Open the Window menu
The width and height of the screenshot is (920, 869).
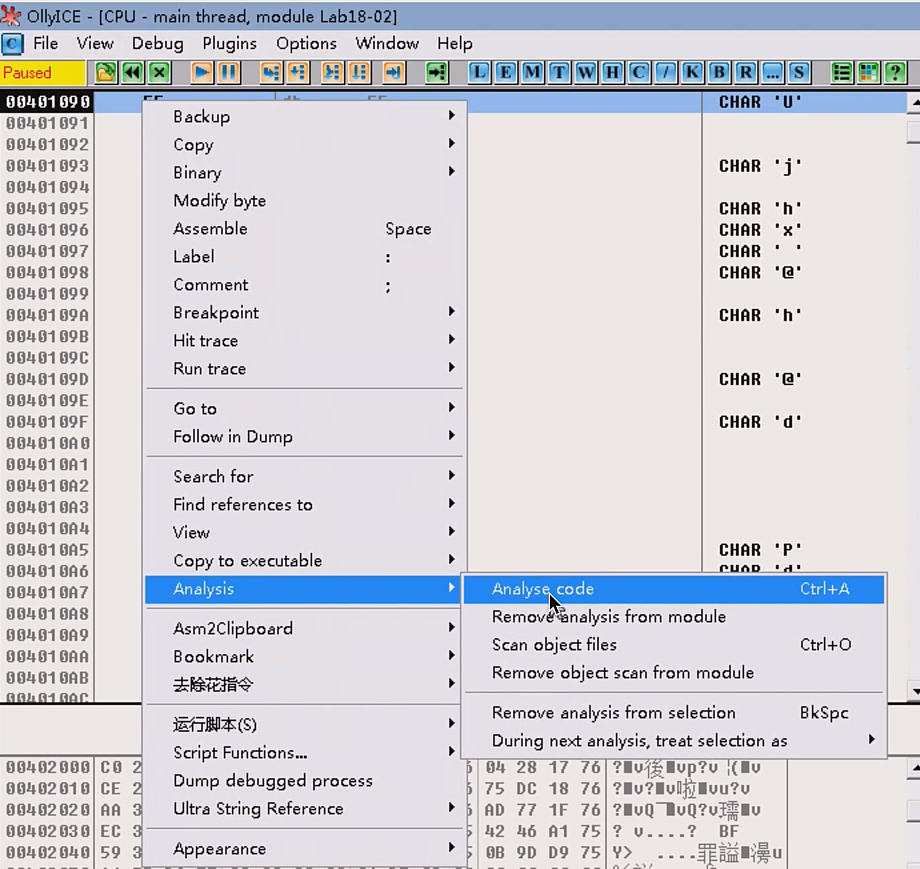point(387,43)
